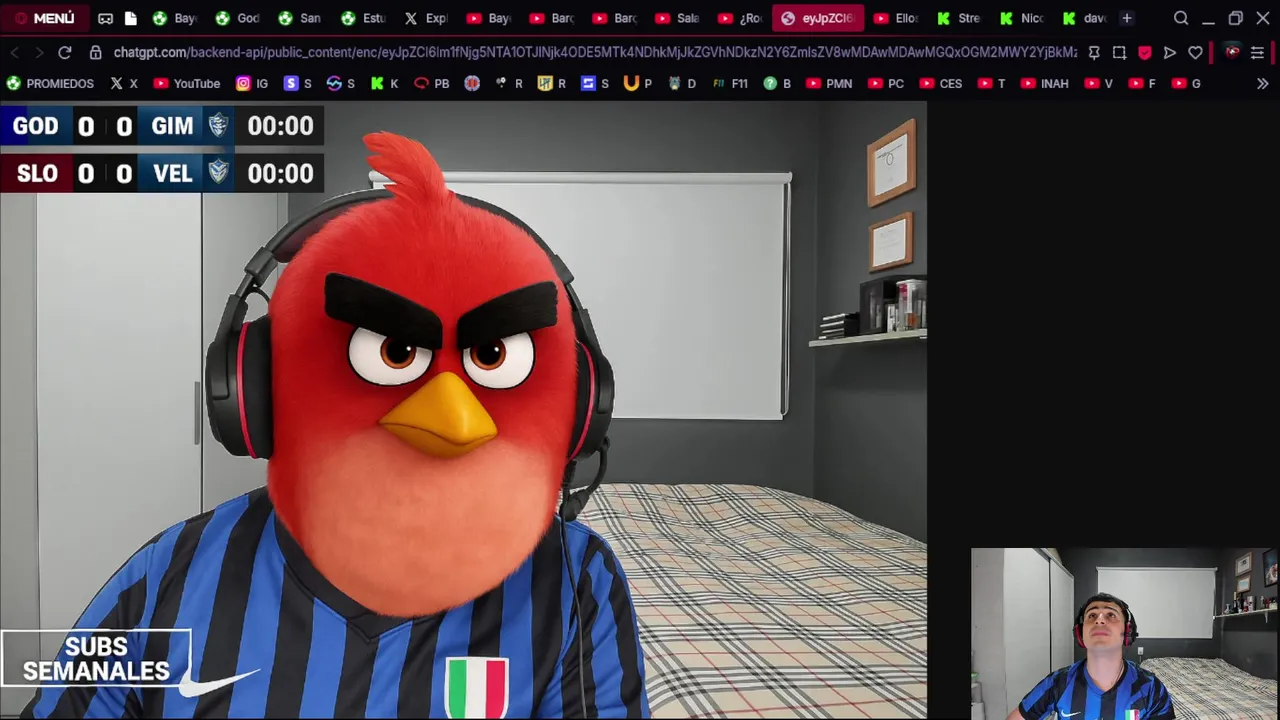This screenshot has height=720, width=1280.
Task: Open the 'V' YouTube bookmark
Action: [1099, 84]
